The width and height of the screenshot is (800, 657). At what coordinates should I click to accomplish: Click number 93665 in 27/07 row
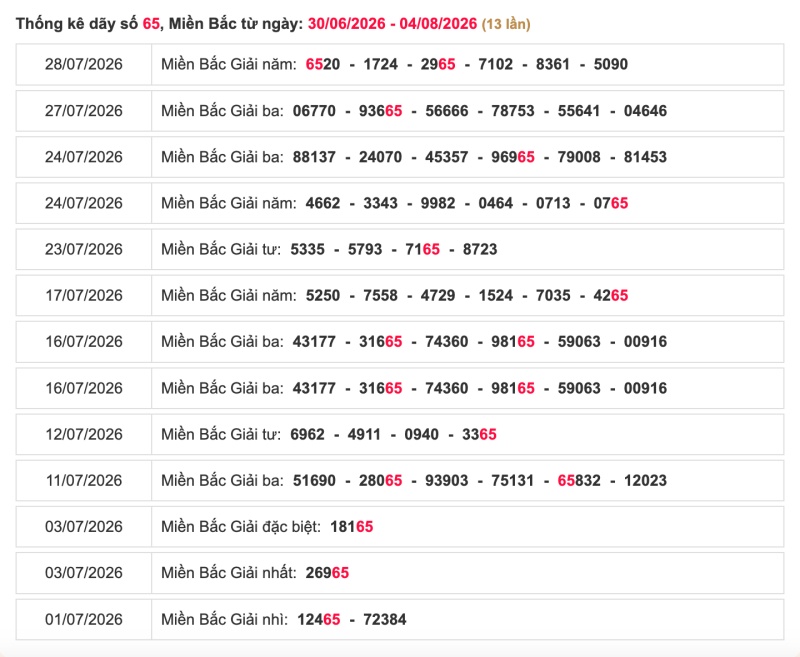tap(380, 111)
